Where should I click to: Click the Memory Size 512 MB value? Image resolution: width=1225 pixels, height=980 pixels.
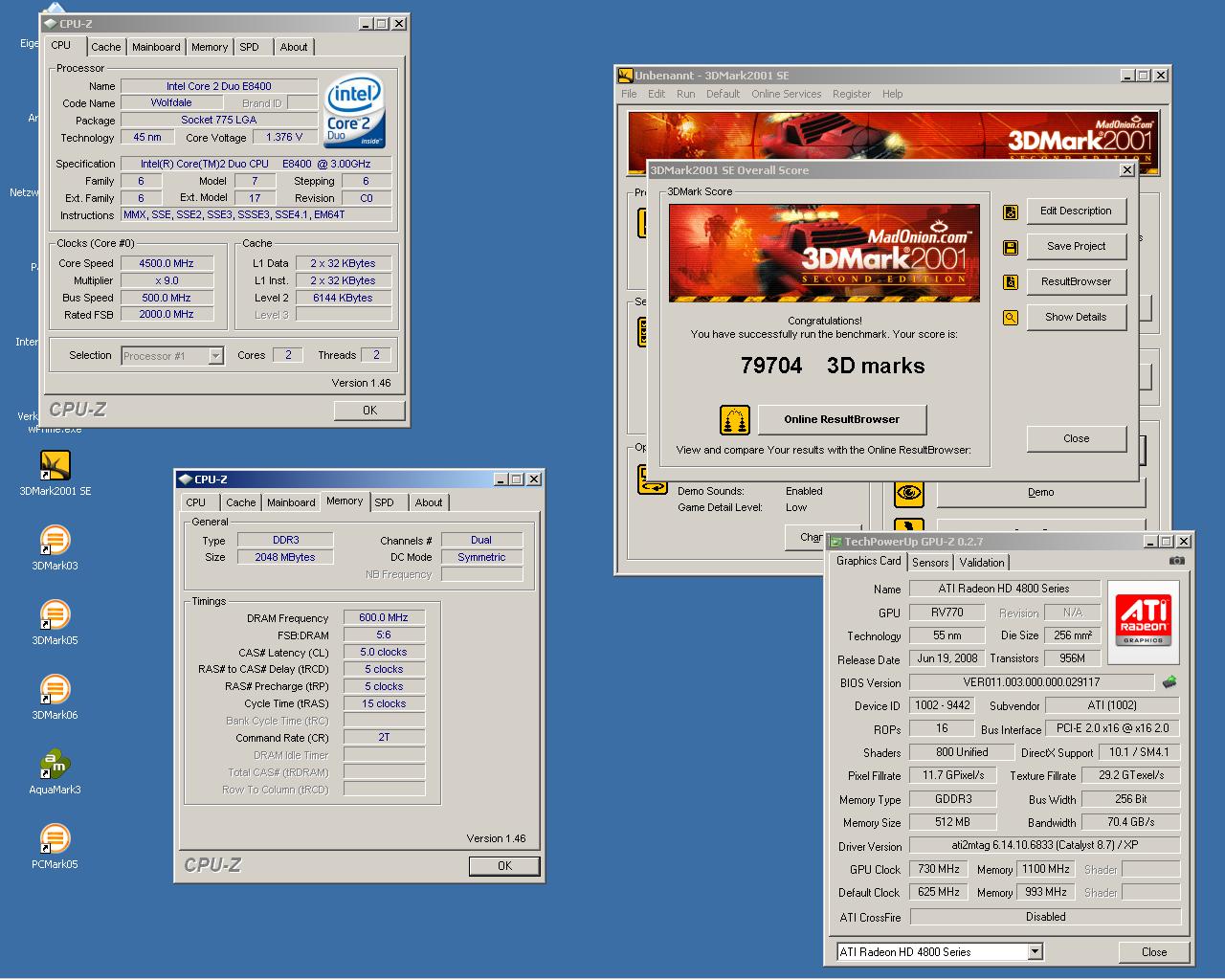951,823
